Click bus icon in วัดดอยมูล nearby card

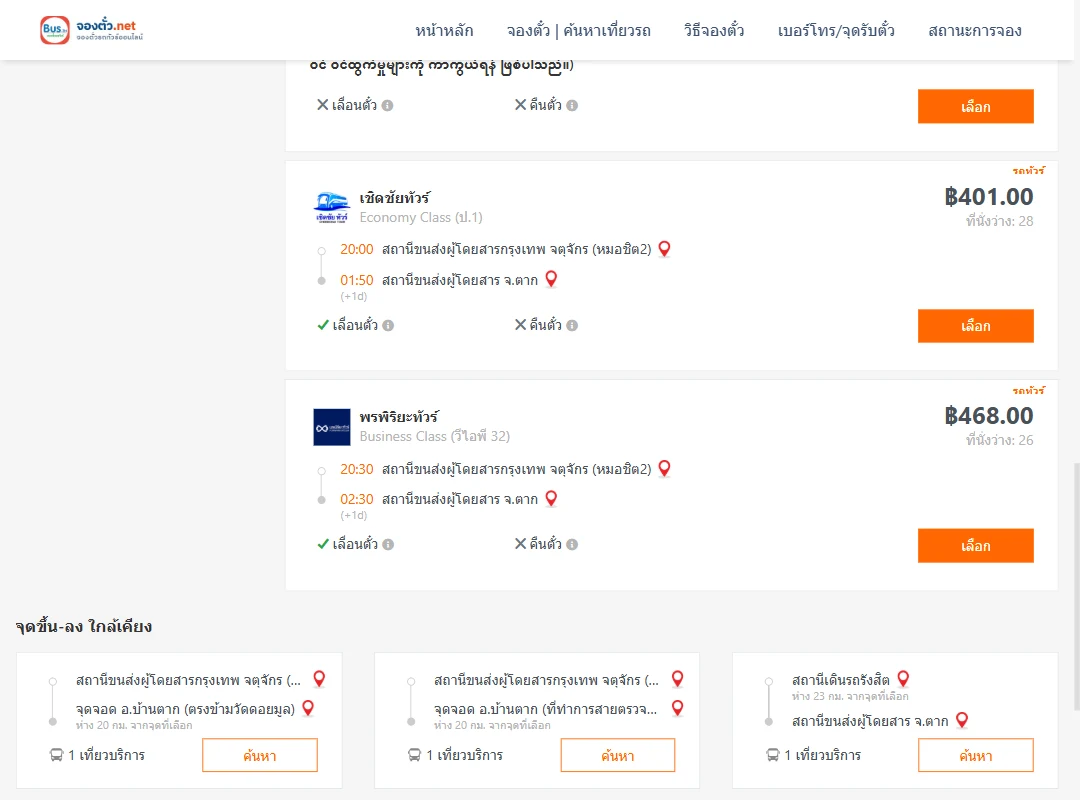pos(56,755)
